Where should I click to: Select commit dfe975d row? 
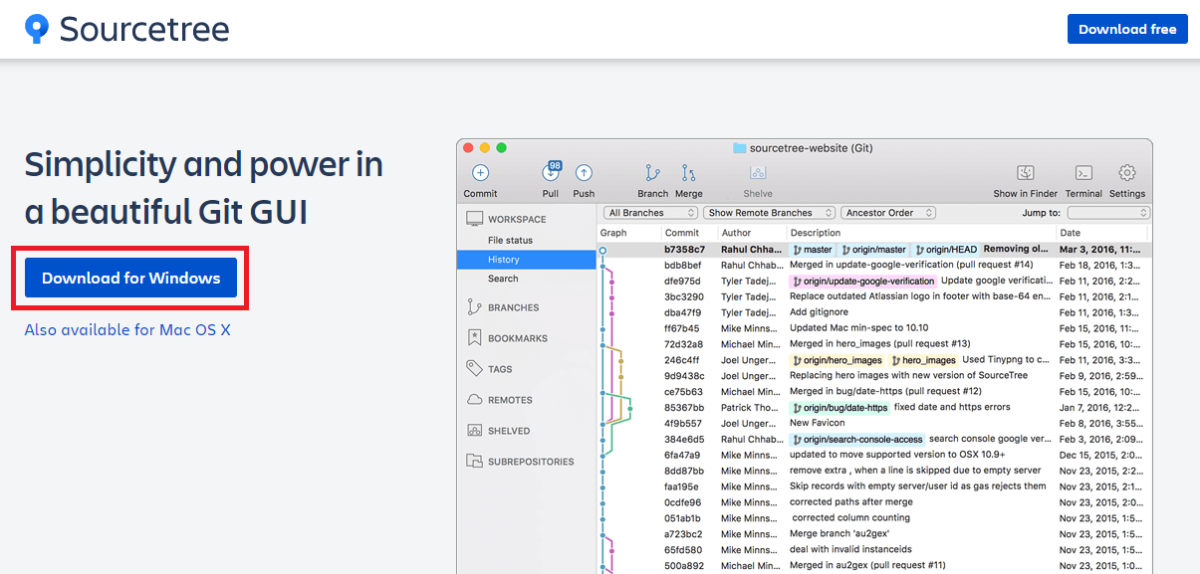874,281
